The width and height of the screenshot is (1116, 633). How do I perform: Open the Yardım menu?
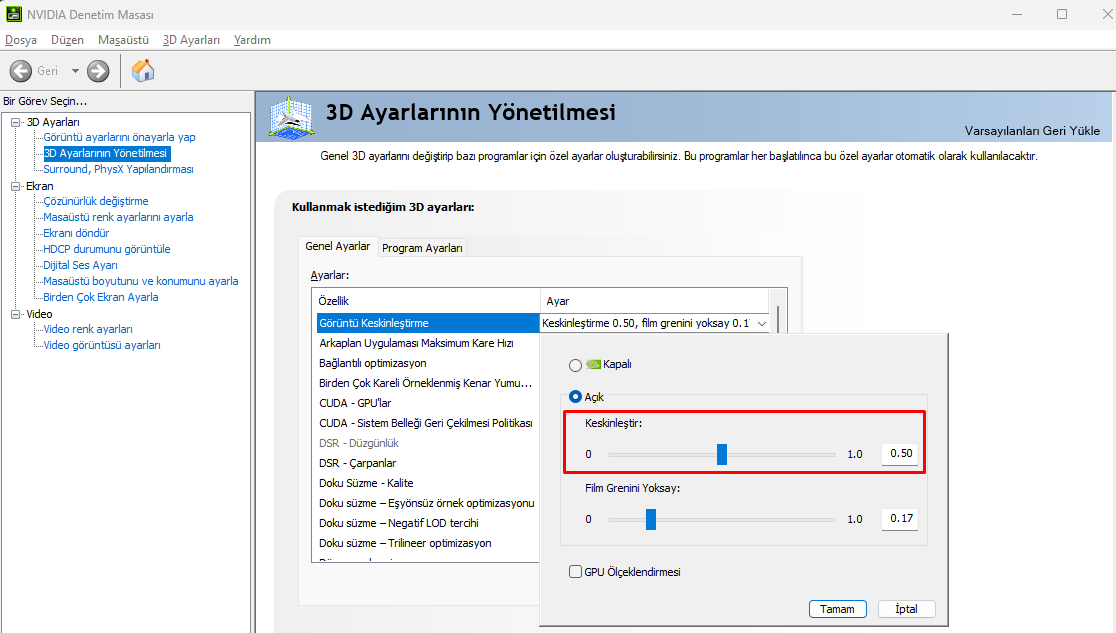coord(252,40)
